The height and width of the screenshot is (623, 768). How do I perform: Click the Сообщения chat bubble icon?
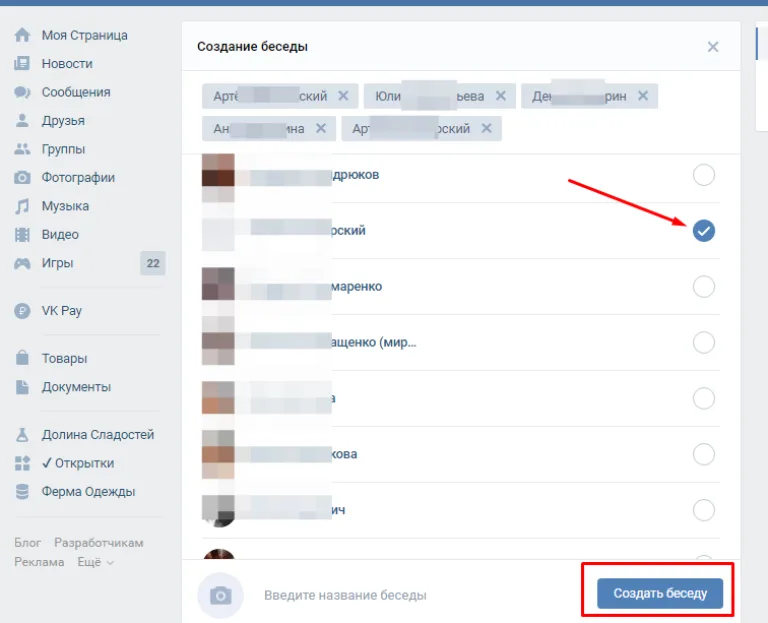(22, 92)
